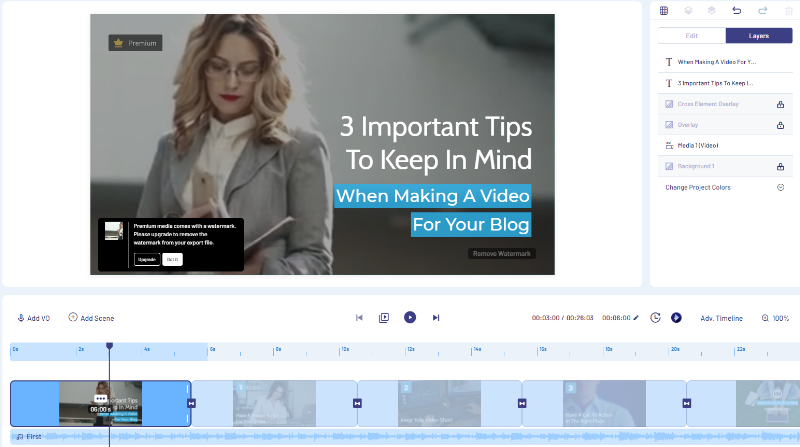Viewport: 800px width, 447px height.
Task: Select scene 1 'Have A Proper Script' thumbnail
Action: 274,404
